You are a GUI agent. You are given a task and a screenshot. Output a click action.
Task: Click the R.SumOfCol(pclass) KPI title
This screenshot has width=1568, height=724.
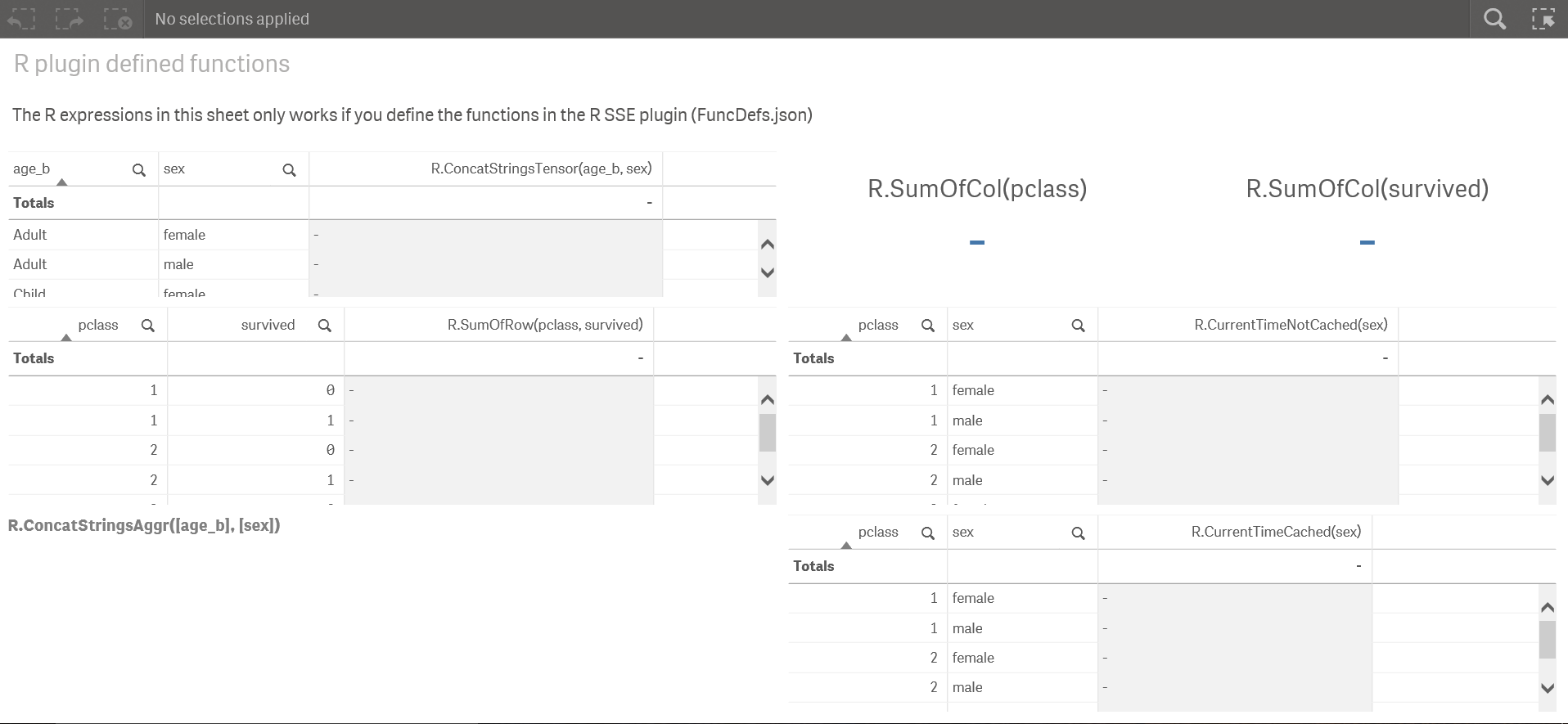tap(977, 189)
